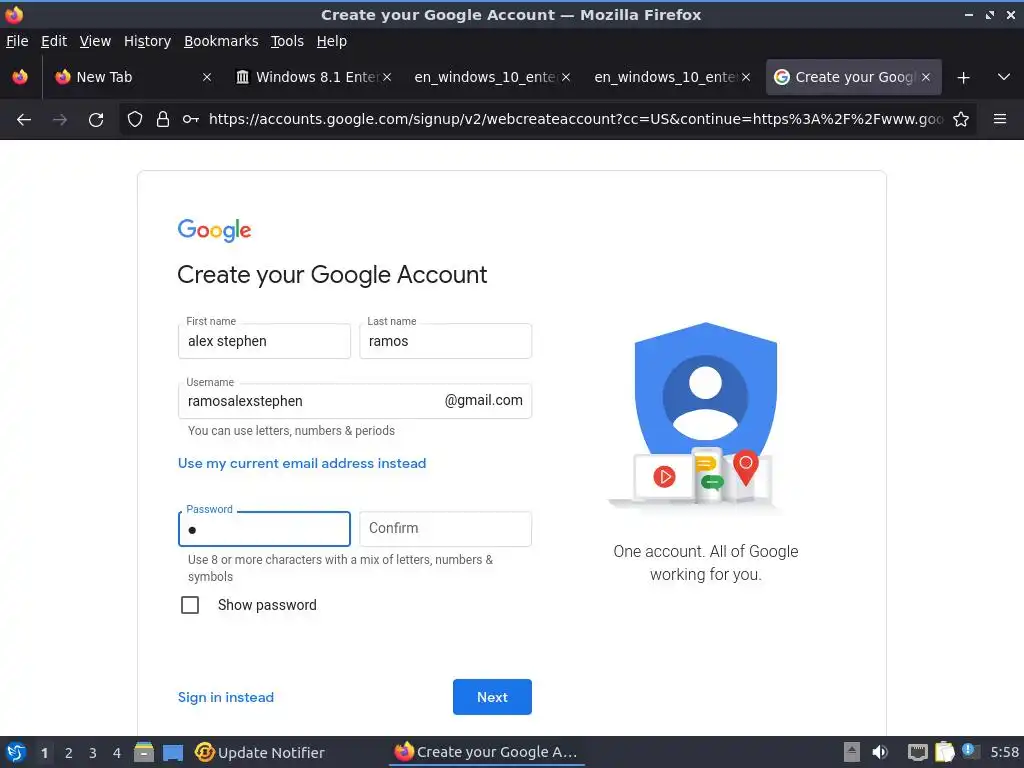
Task: Click the show desktop taskbar icon
Action: [173, 752]
